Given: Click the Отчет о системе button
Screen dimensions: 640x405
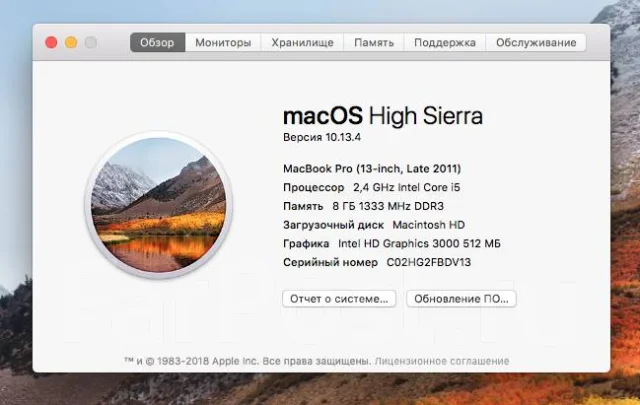Looking at the screenshot, I should pyautogui.click(x=339, y=299).
